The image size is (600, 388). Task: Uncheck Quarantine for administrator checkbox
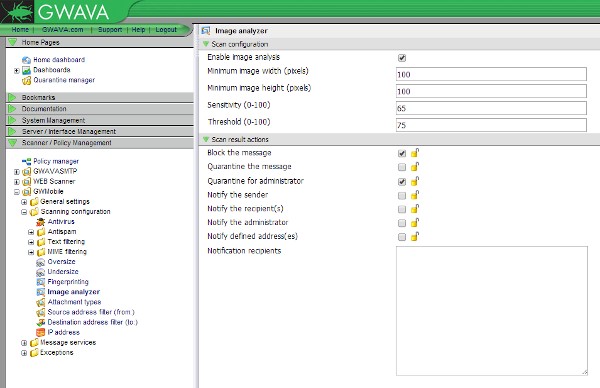[402, 182]
